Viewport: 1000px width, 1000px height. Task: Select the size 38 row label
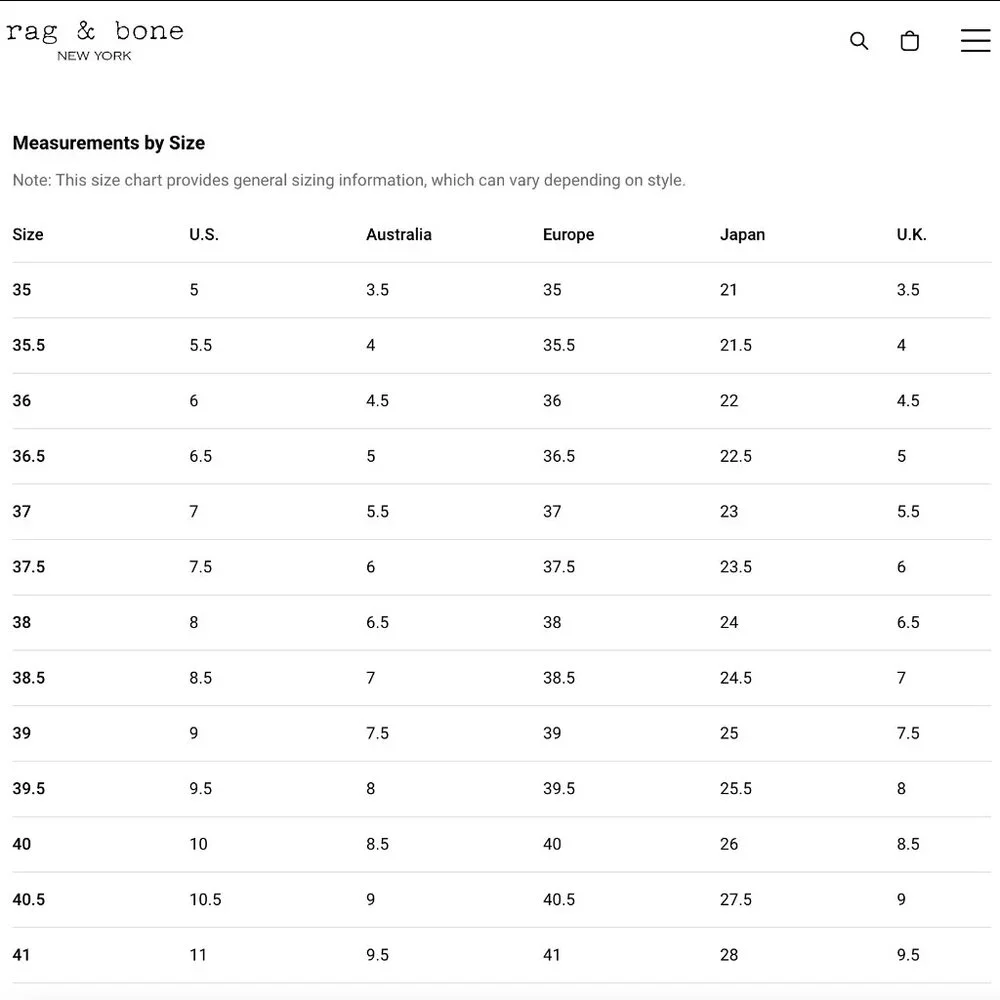tap(22, 622)
